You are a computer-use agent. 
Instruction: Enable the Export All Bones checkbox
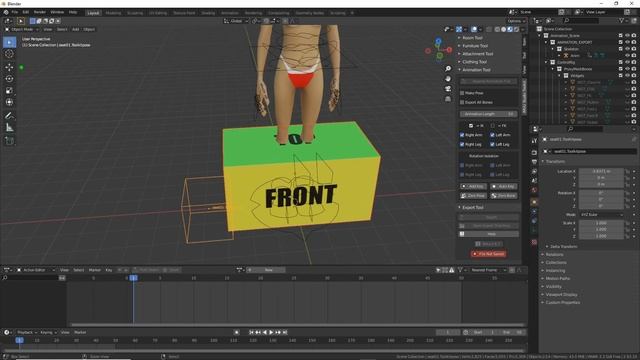(x=462, y=102)
